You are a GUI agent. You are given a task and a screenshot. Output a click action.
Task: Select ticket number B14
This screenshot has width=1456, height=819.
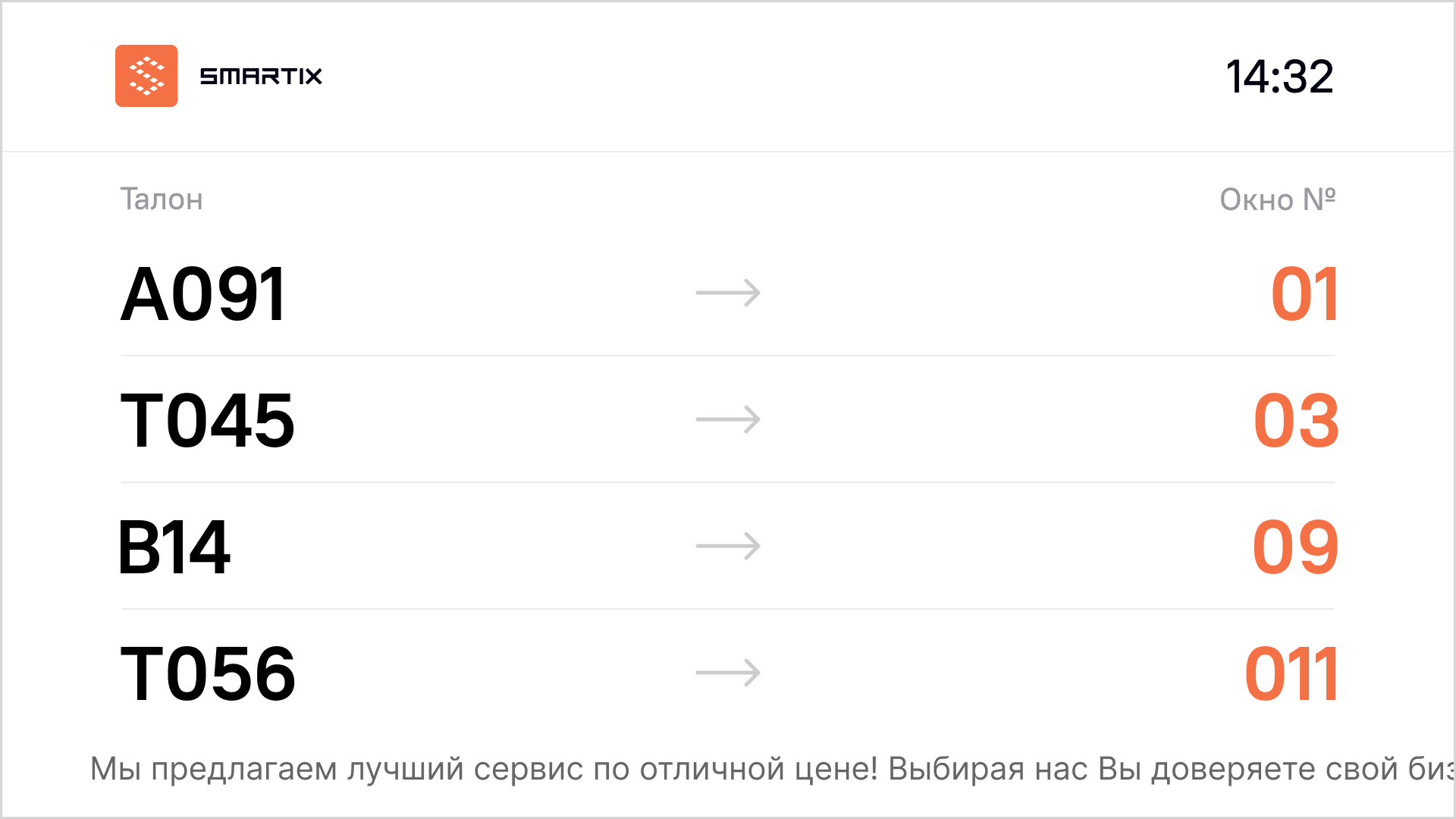click(x=174, y=548)
